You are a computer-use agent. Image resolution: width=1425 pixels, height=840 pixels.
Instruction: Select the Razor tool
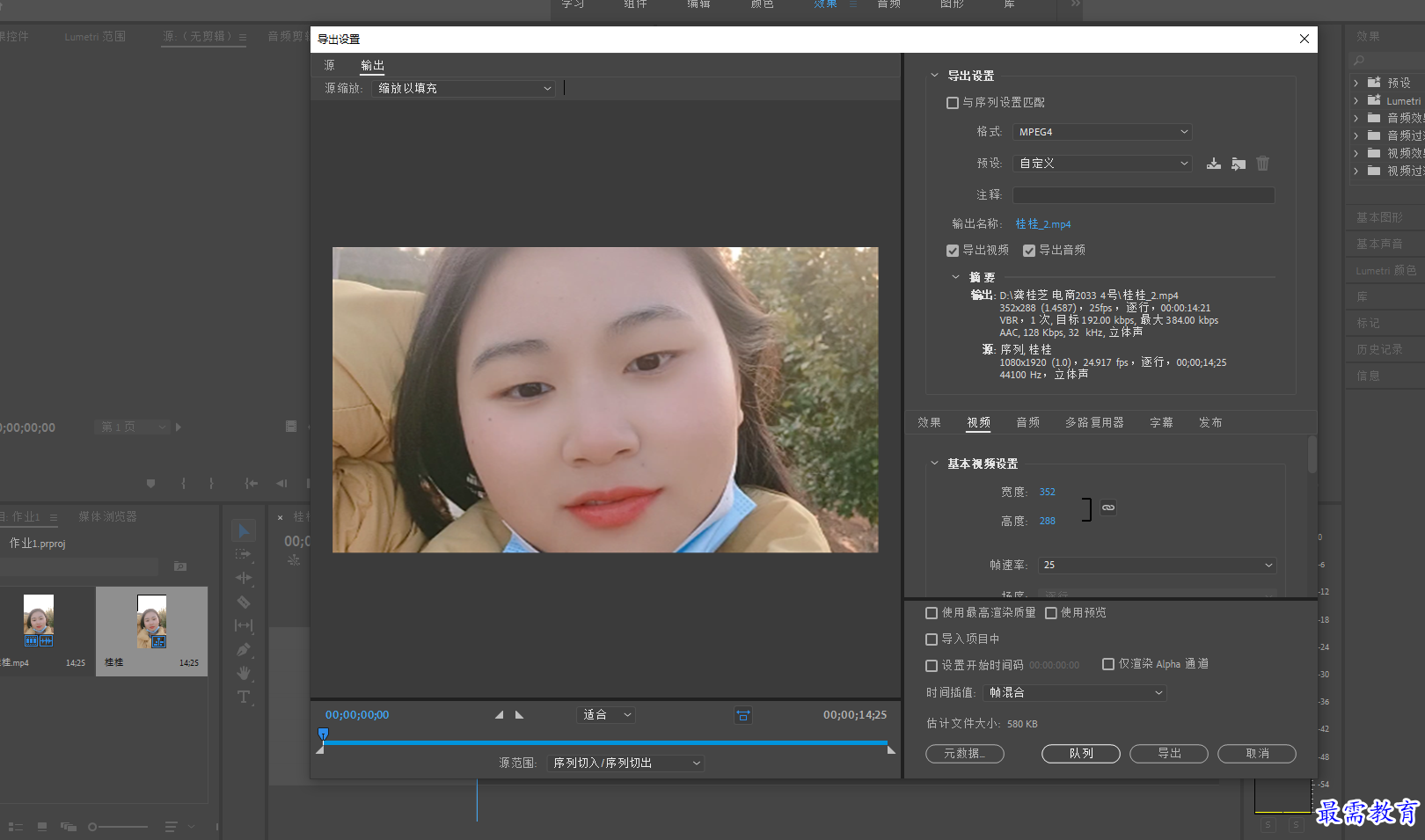tap(244, 602)
